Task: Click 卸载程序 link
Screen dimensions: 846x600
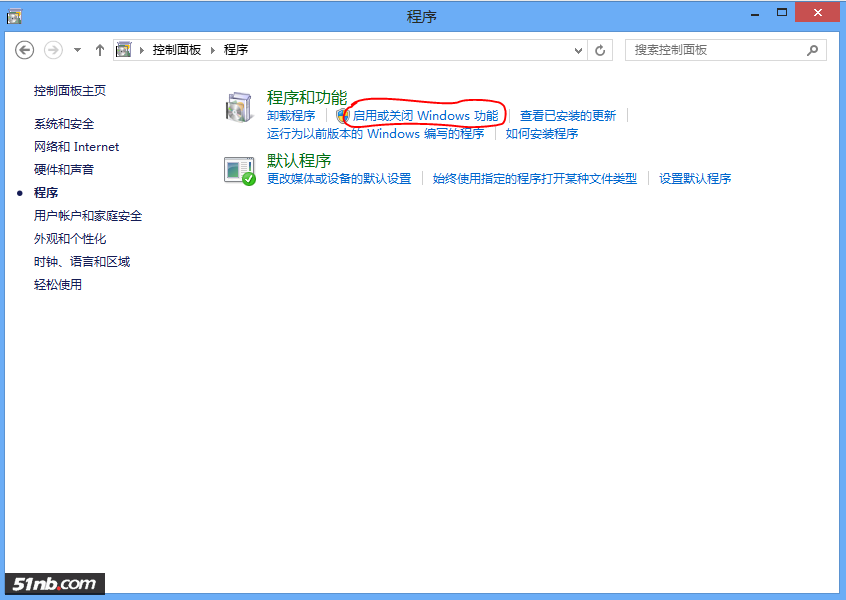Action: click(291, 115)
